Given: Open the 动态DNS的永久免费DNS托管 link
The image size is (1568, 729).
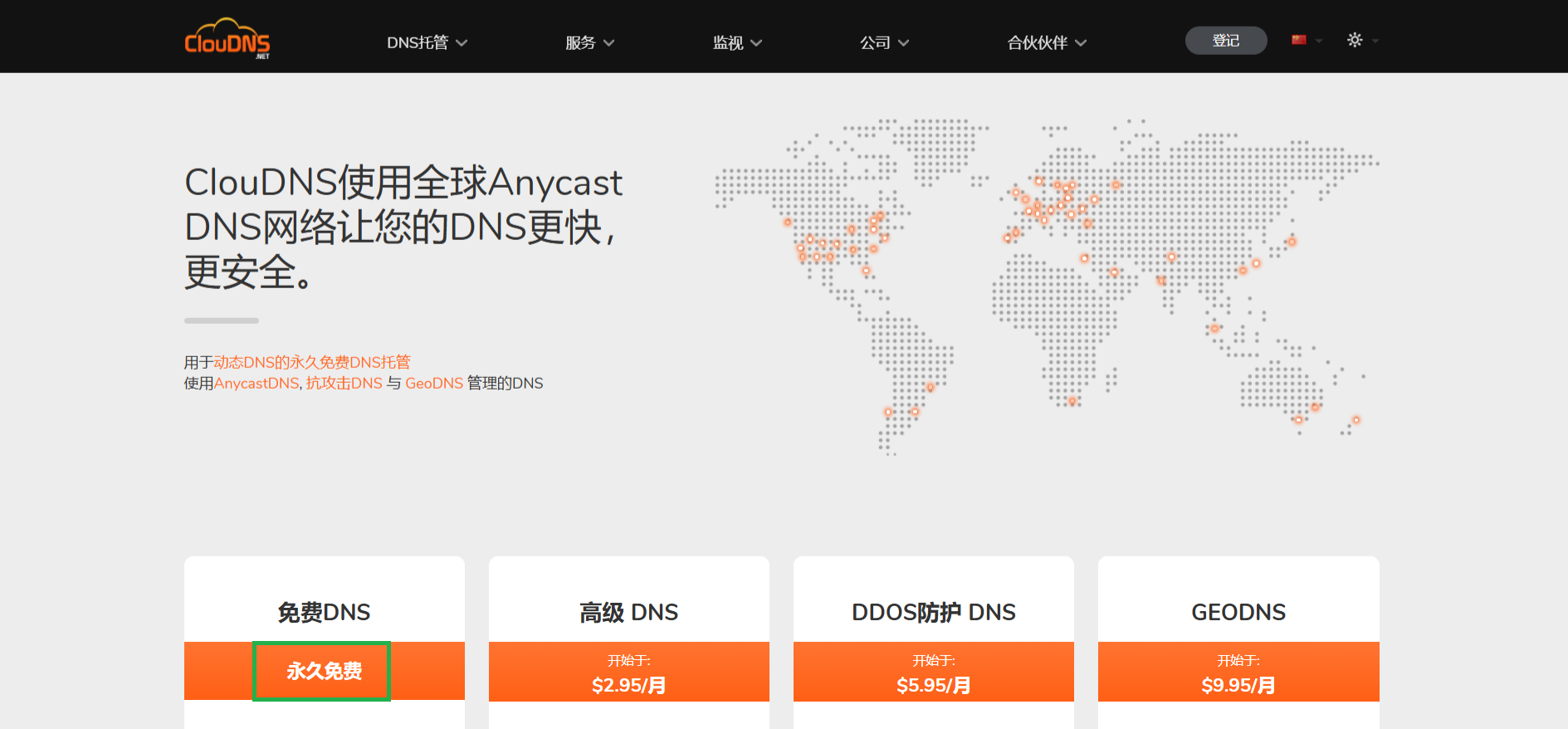Looking at the screenshot, I should 312,362.
